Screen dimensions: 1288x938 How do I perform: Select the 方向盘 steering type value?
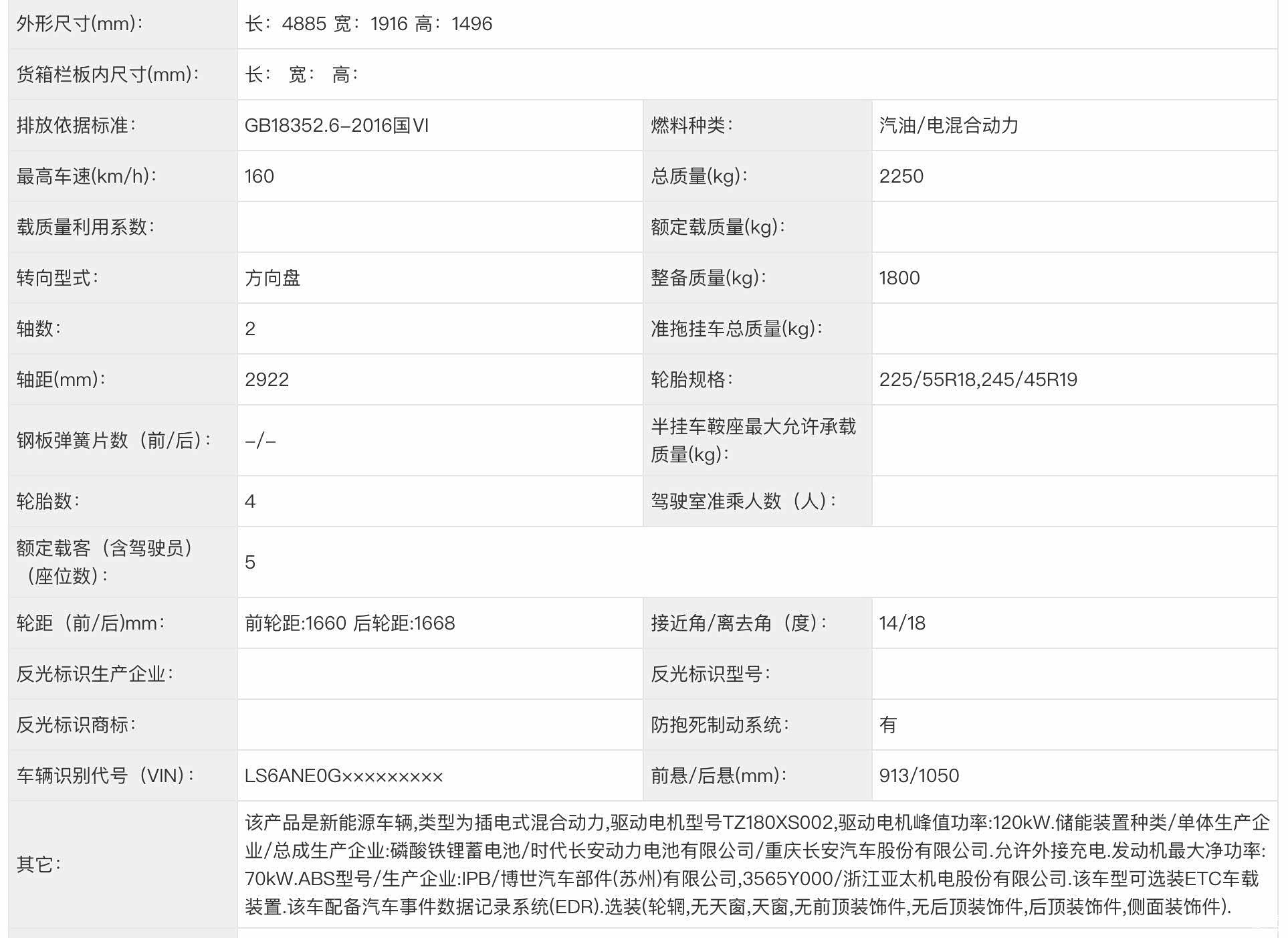tap(272, 278)
